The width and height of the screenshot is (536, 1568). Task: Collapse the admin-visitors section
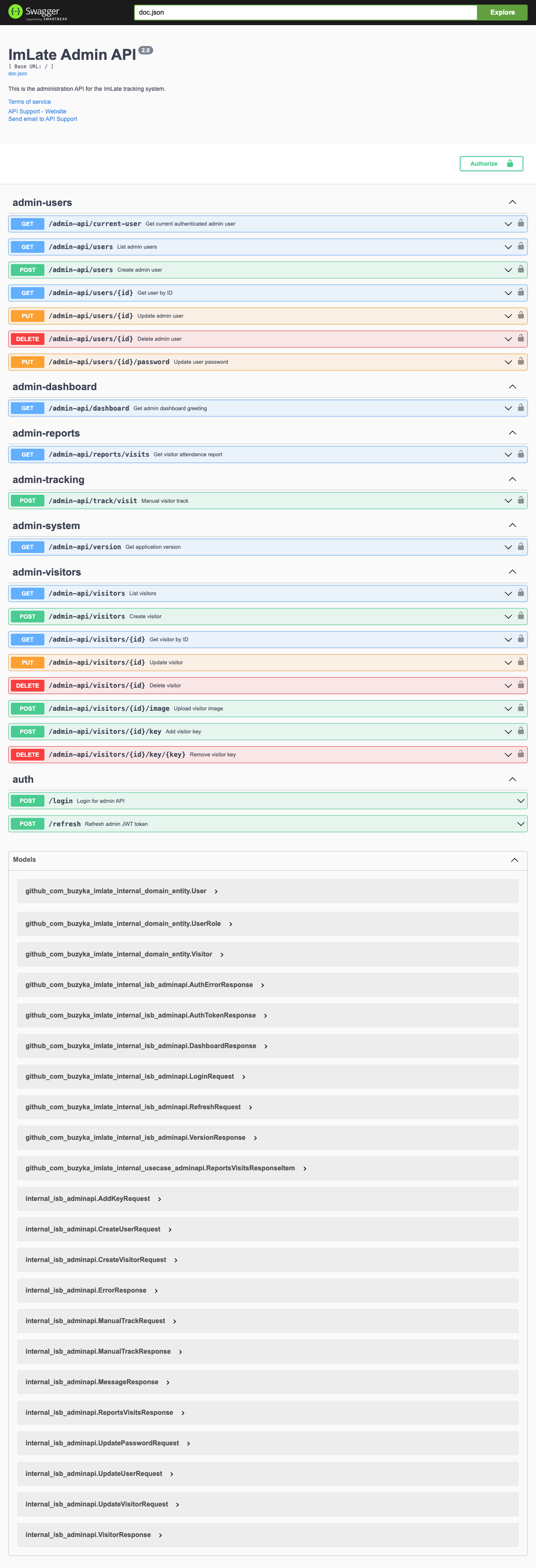512,571
